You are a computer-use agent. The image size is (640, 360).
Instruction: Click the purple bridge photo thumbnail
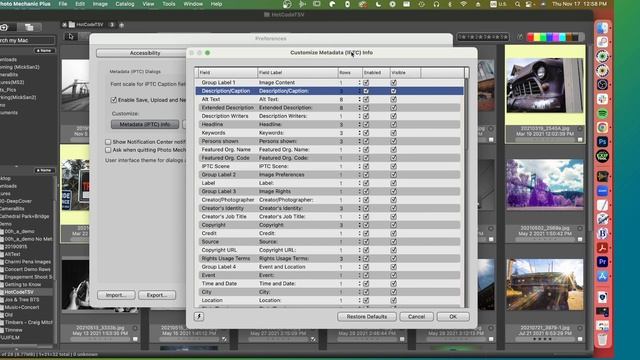point(545,184)
